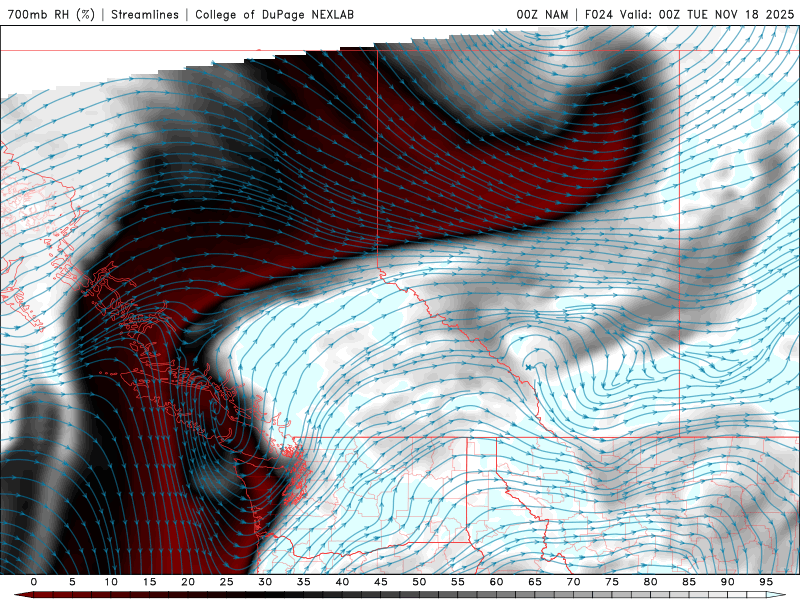Select the "50" percent scale label

click(x=419, y=582)
